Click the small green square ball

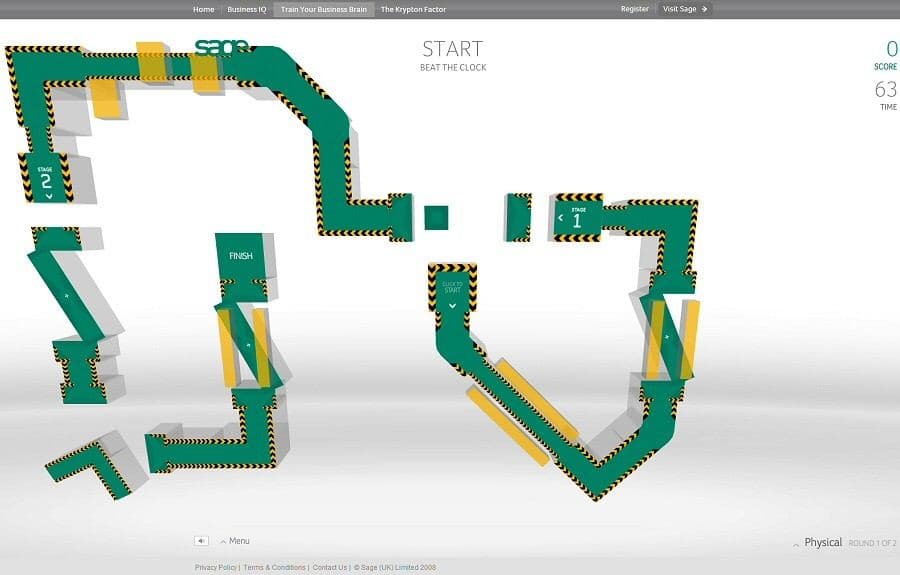click(436, 218)
